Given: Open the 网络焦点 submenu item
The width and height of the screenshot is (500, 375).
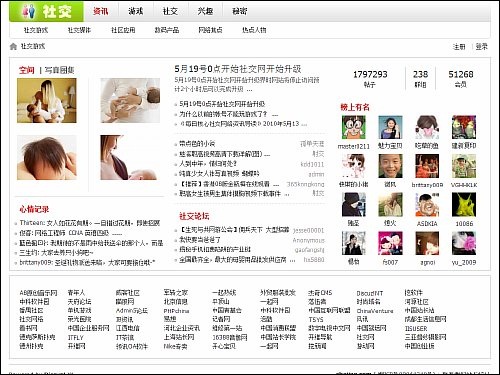Looking at the screenshot, I should pyautogui.click(x=210, y=30).
